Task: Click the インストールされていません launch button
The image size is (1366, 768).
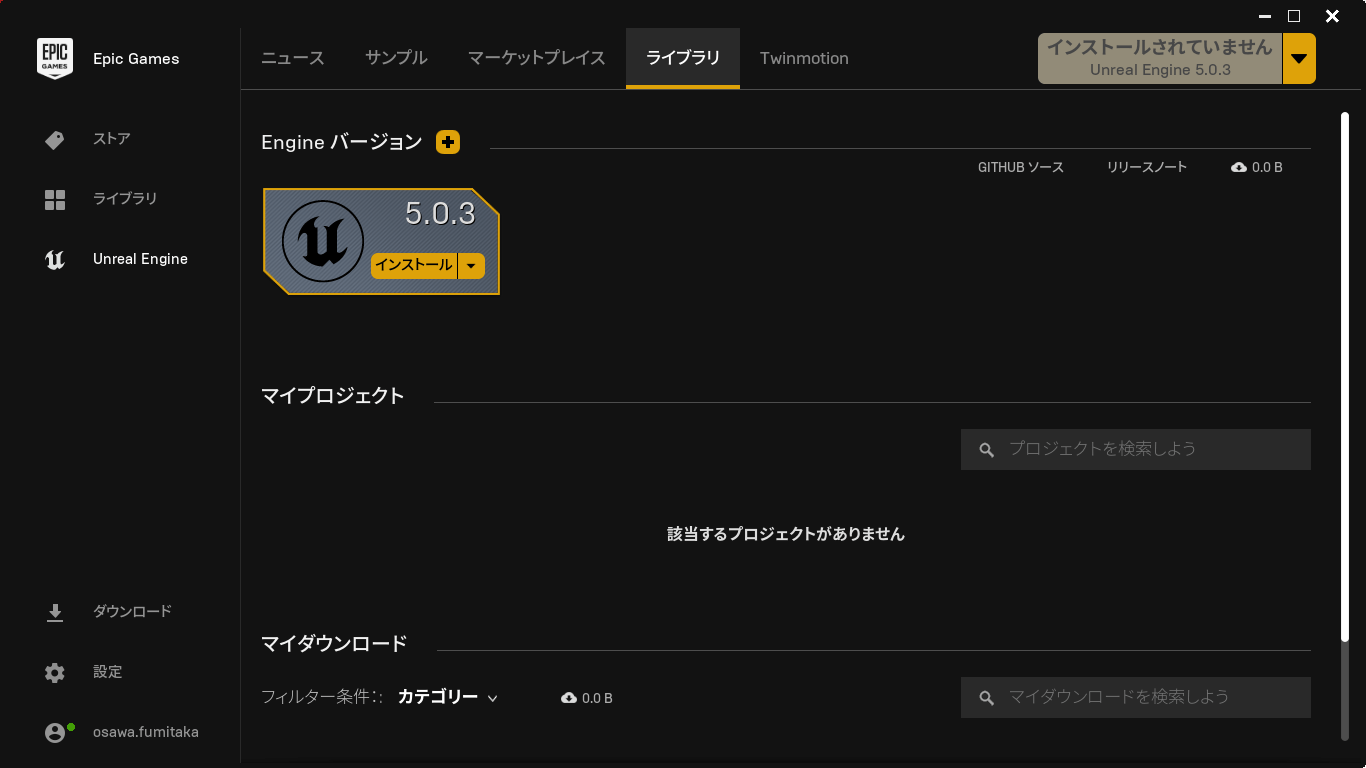Action: 1160,59
